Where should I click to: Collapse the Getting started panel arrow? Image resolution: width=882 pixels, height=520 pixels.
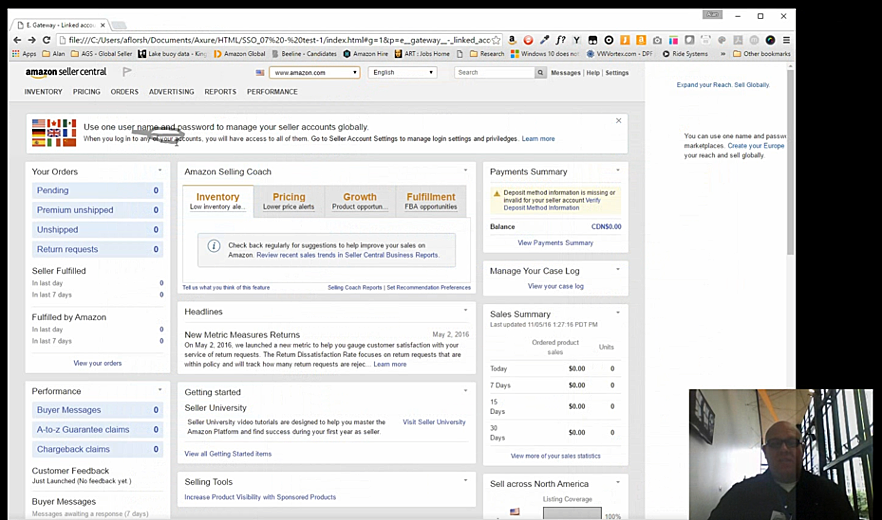465,391
